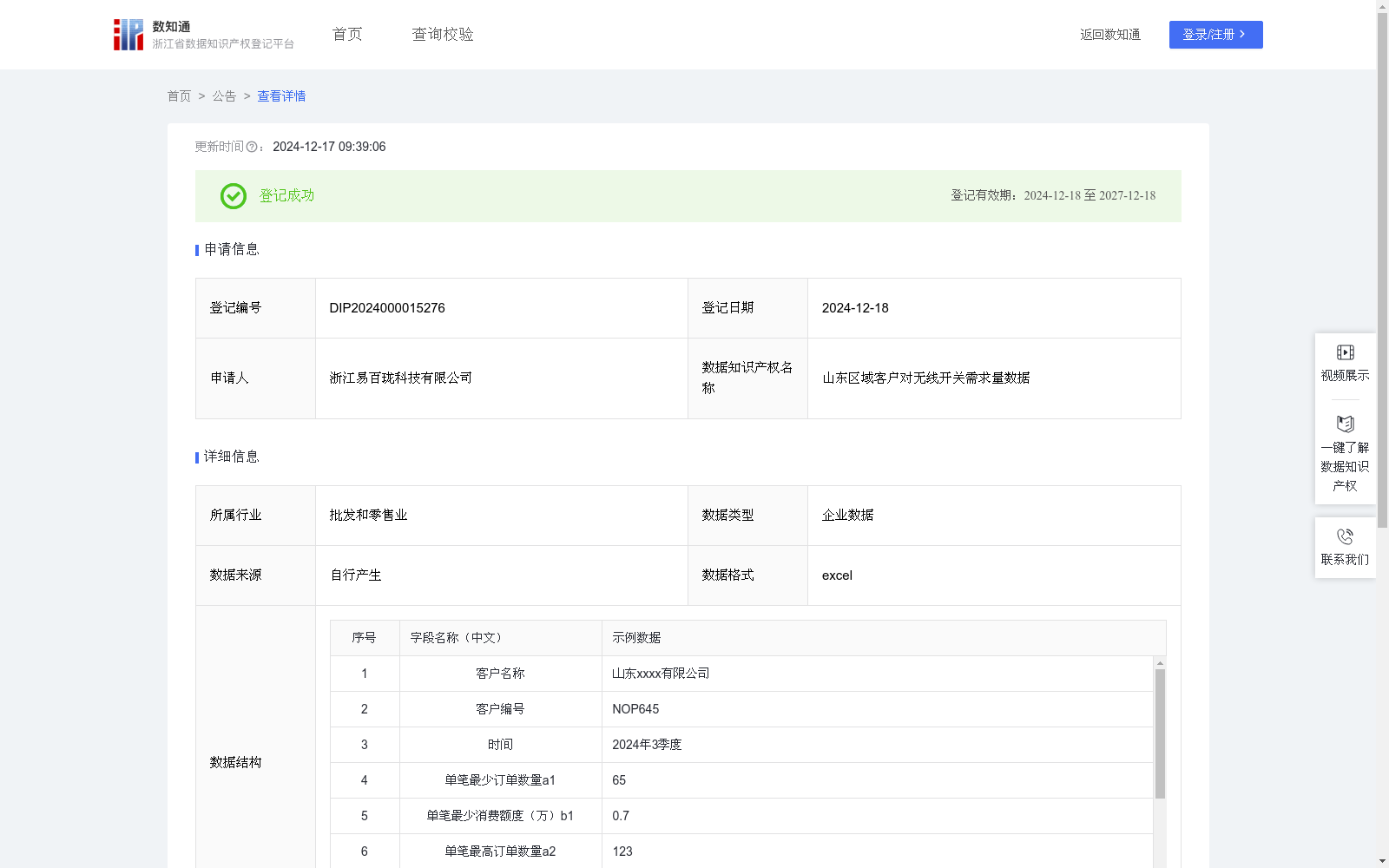Screen dimensions: 1389x868
Task: Click sample value NOP645
Action: pos(635,709)
